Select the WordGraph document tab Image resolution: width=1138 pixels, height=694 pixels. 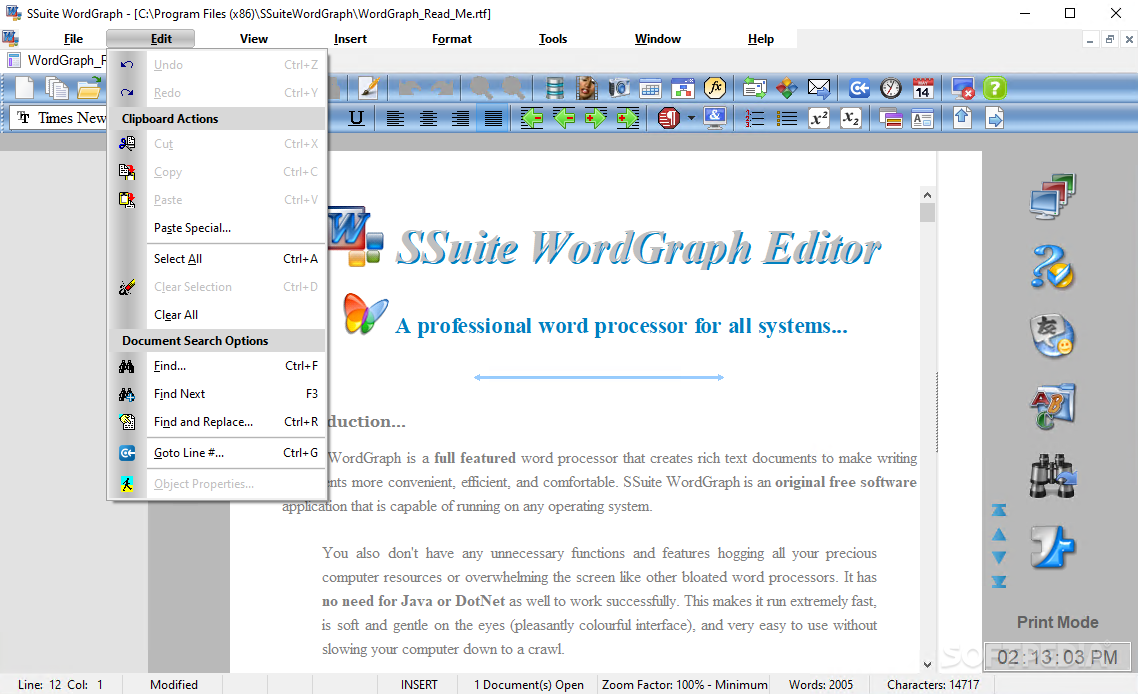click(x=57, y=60)
